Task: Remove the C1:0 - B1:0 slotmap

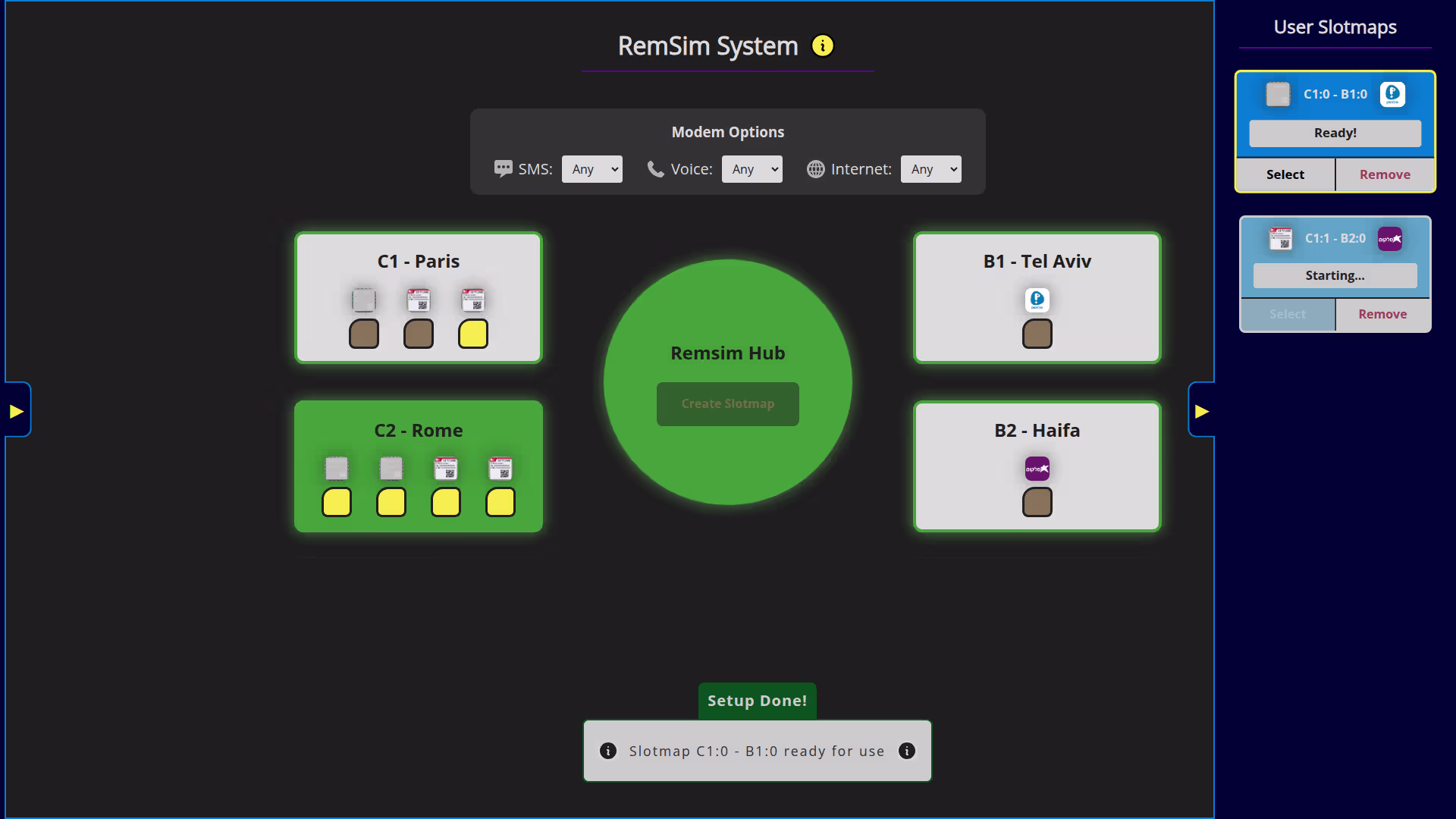Action: [x=1385, y=174]
